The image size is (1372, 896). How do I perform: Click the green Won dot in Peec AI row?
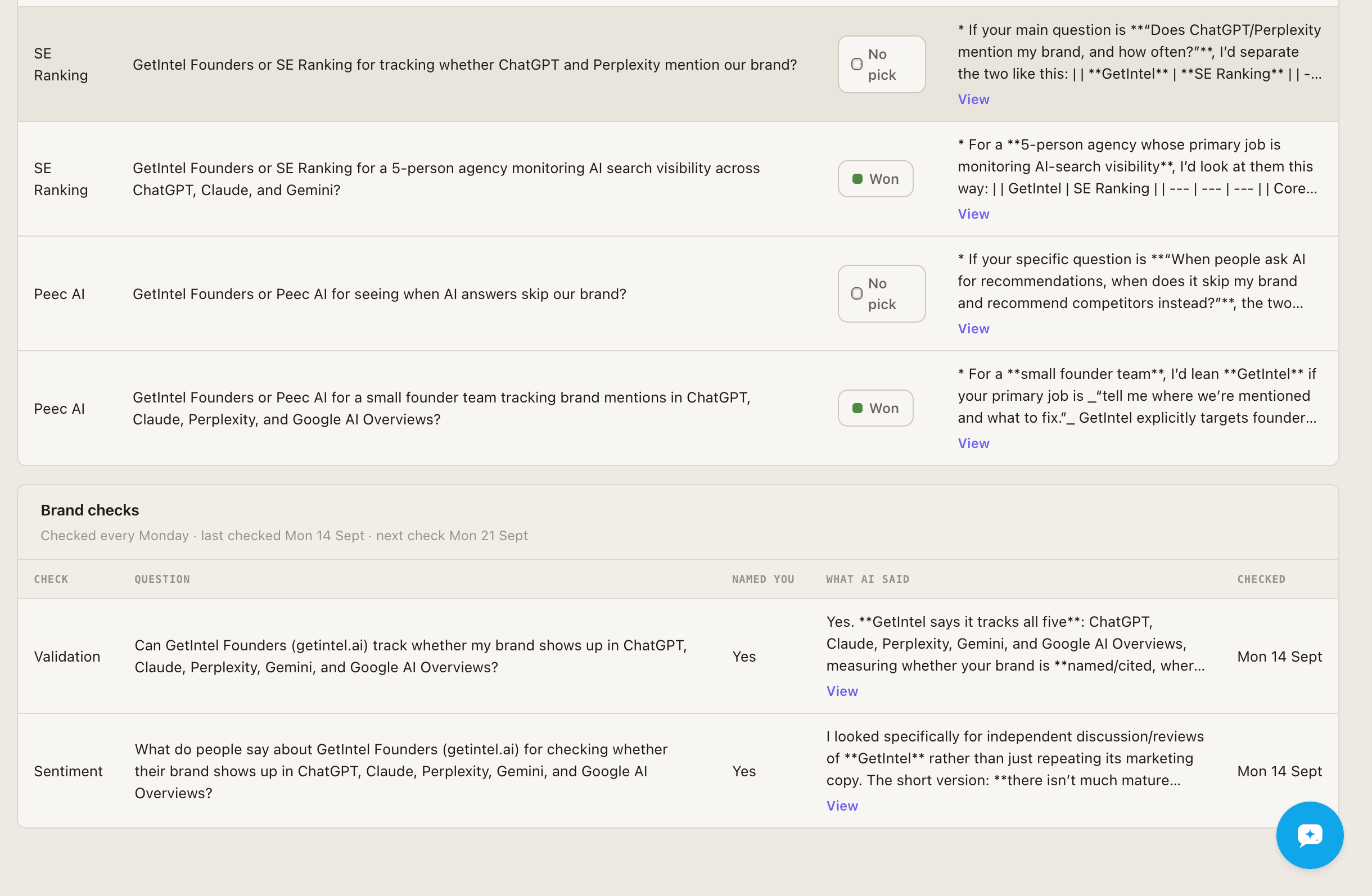coord(857,408)
